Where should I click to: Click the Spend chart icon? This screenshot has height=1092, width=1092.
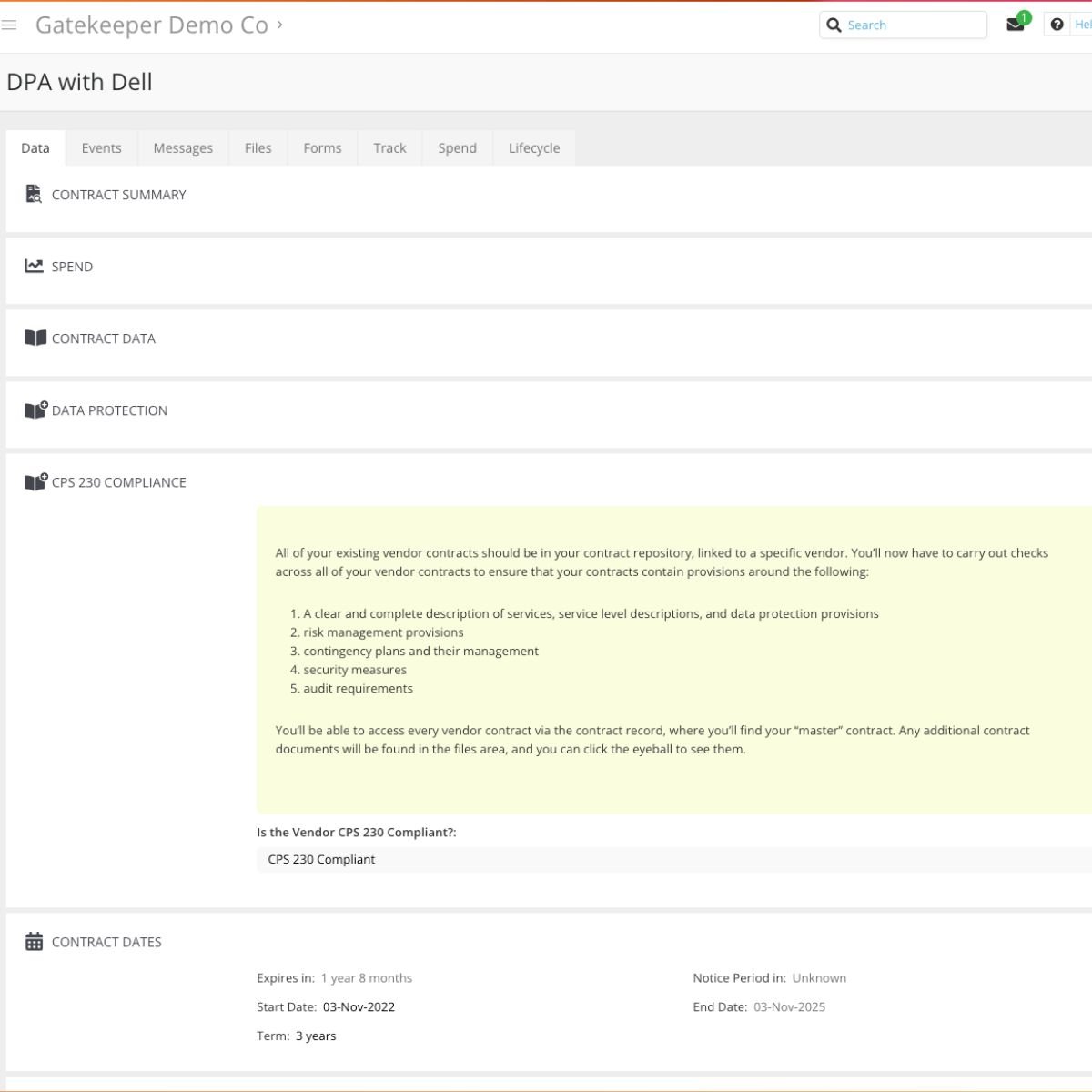point(34,266)
